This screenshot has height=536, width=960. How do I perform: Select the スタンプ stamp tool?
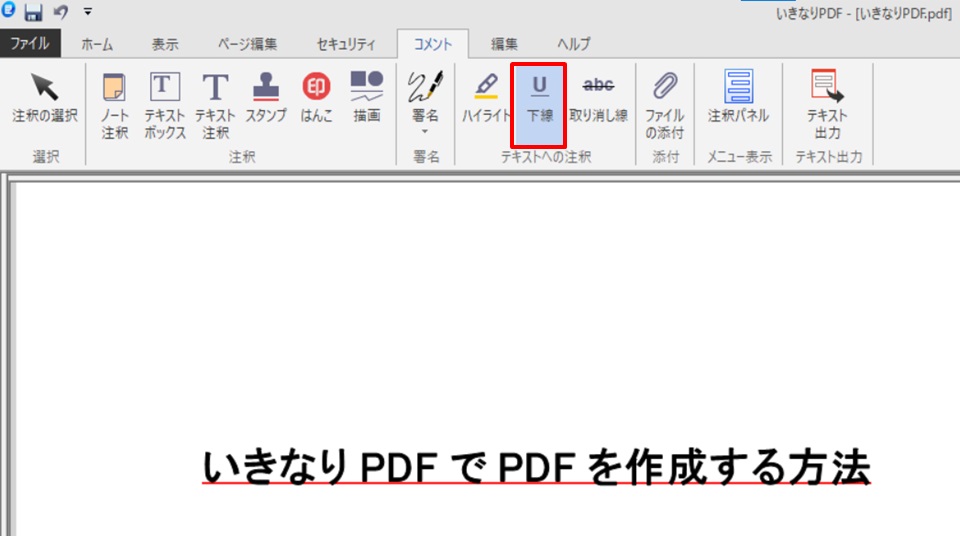266,97
